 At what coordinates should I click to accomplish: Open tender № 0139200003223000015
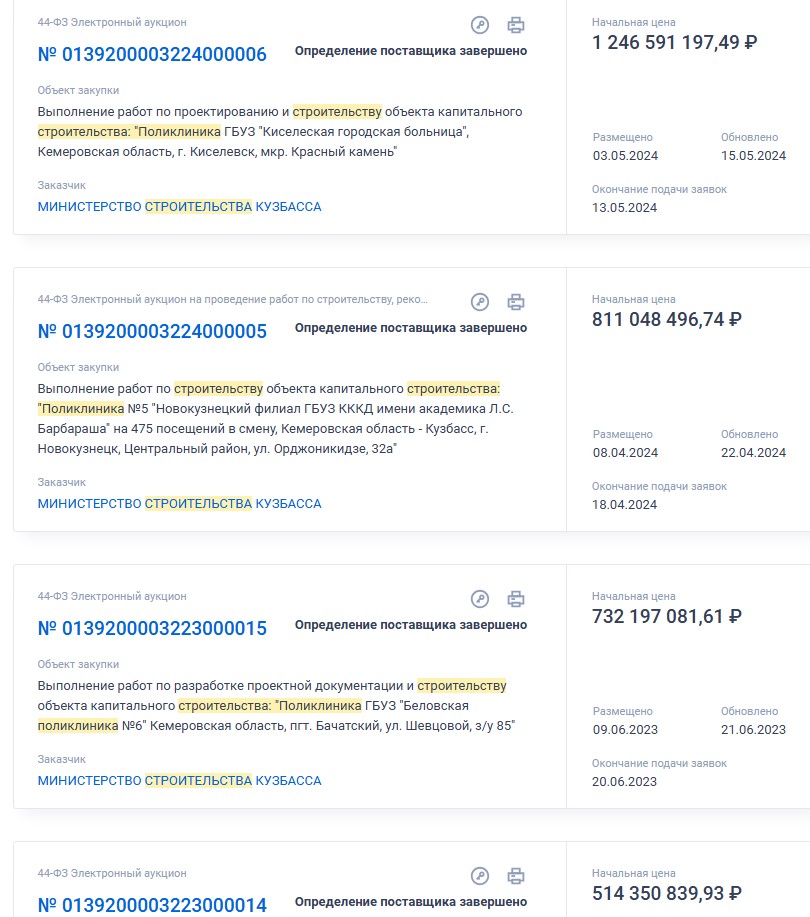152,629
